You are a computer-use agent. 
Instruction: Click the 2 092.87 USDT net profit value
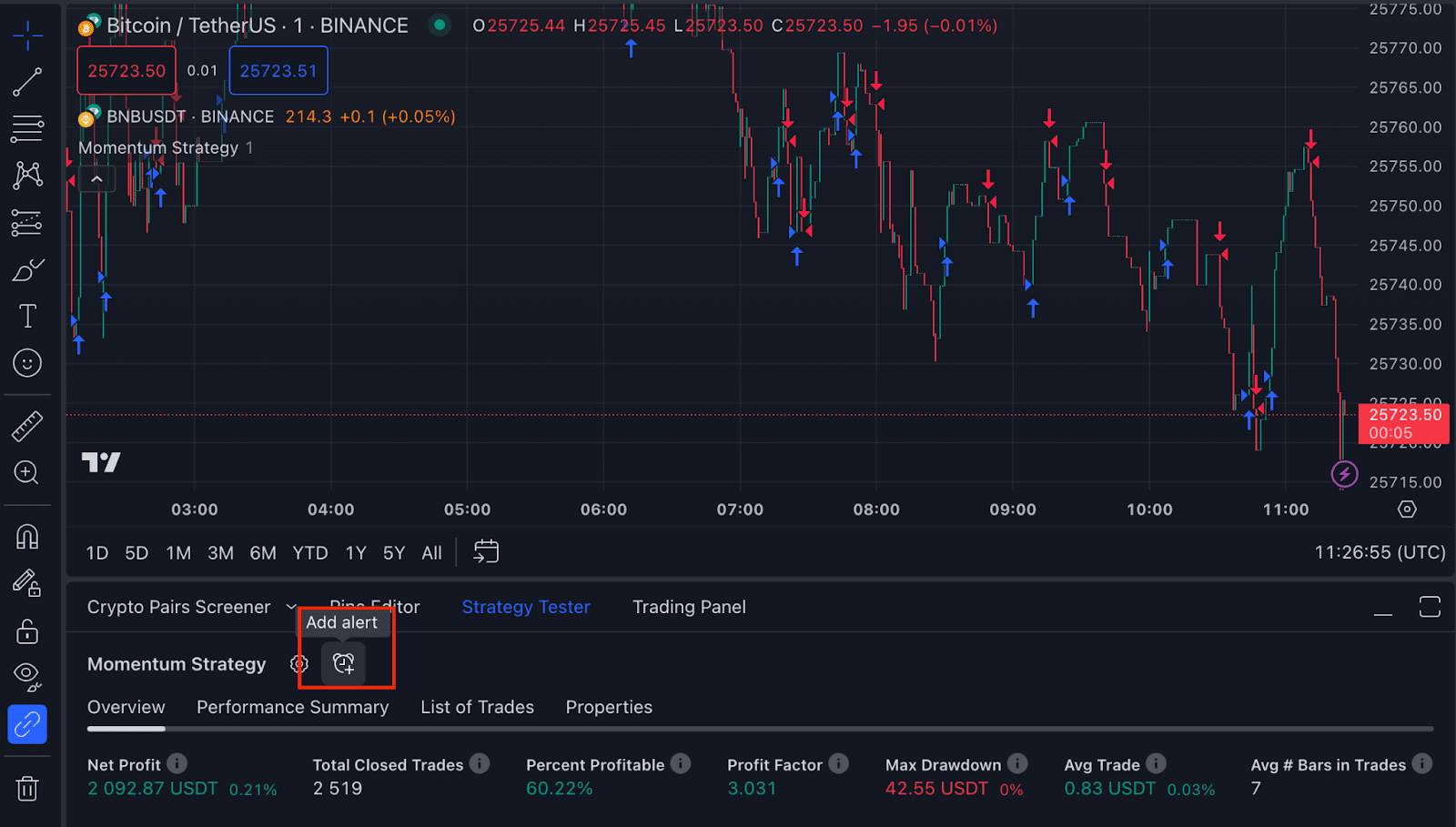click(153, 789)
